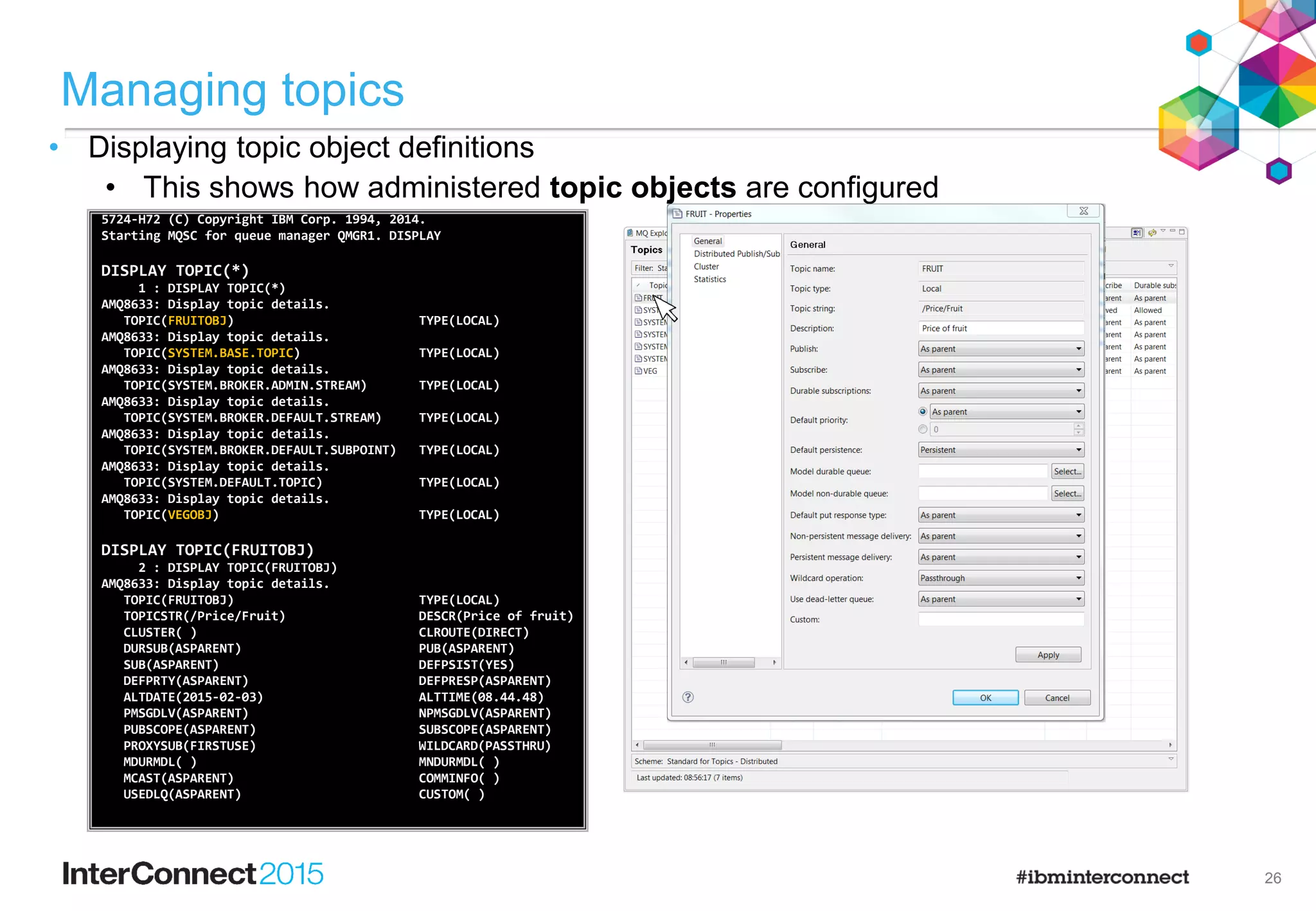This screenshot has width=1316, height=911.
Task: Open the Persistent message delivery dropdown
Action: (x=1001, y=557)
